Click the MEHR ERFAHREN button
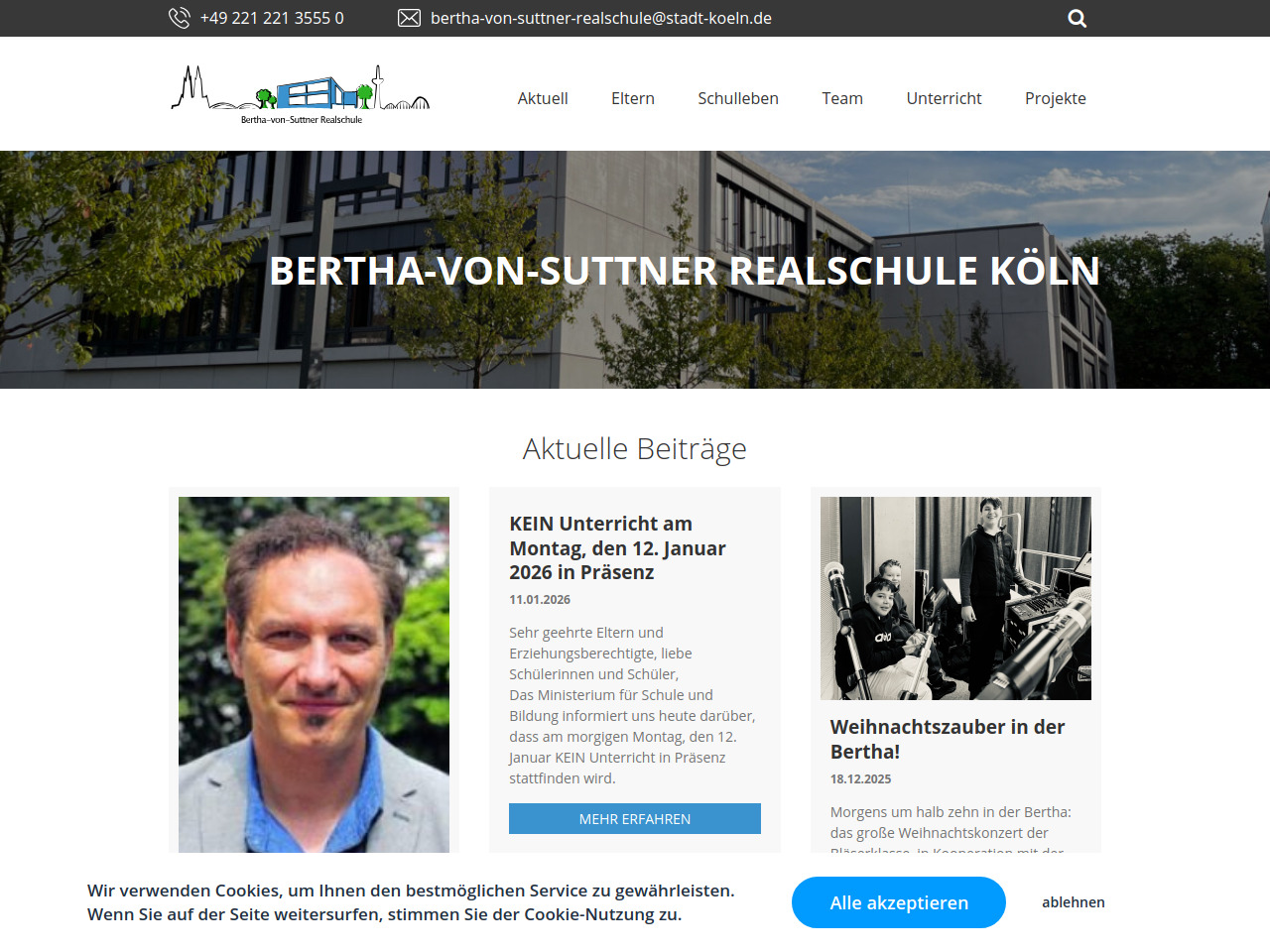 pos(635,819)
